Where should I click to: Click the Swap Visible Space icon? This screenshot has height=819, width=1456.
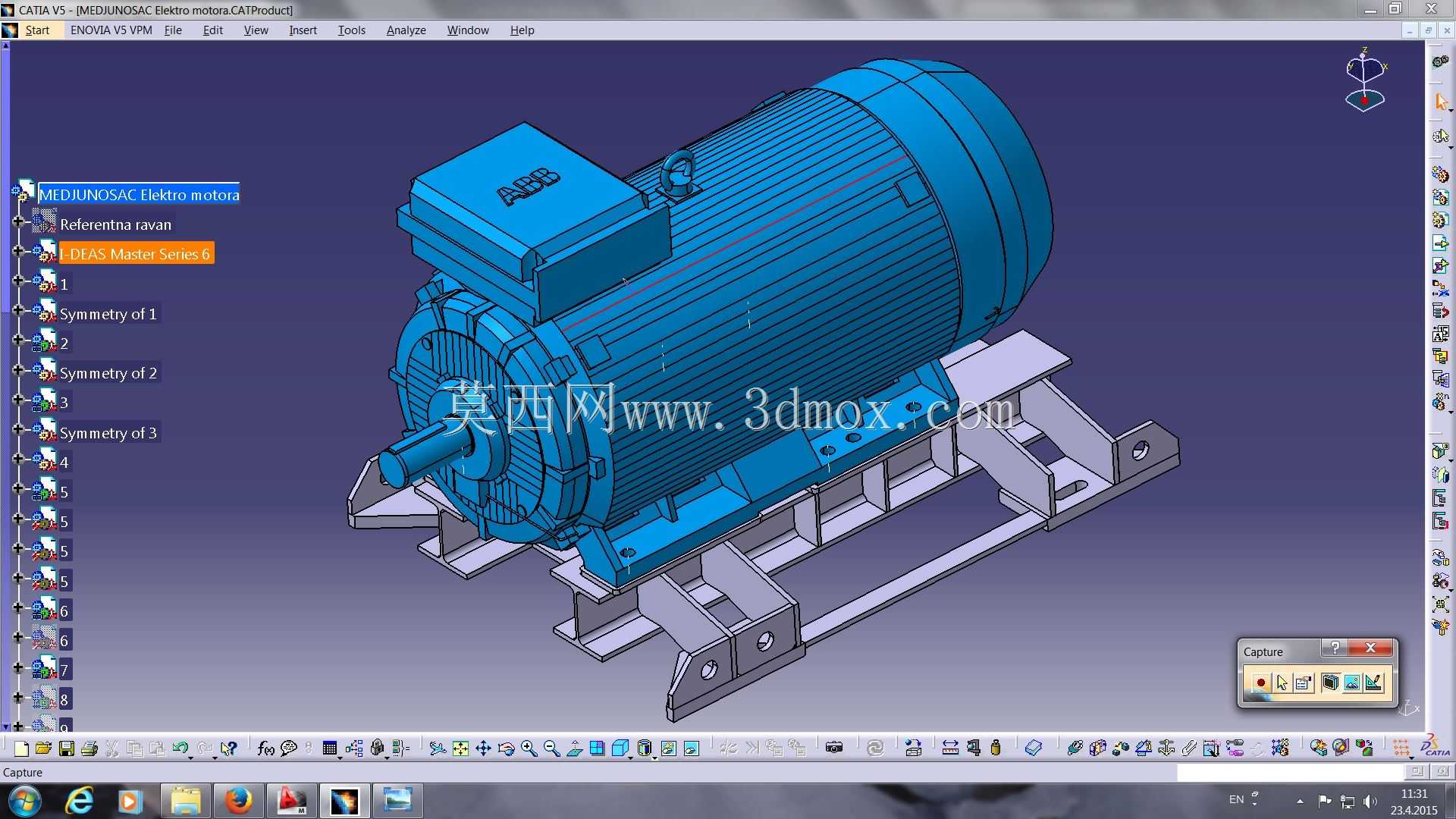pos(692,748)
